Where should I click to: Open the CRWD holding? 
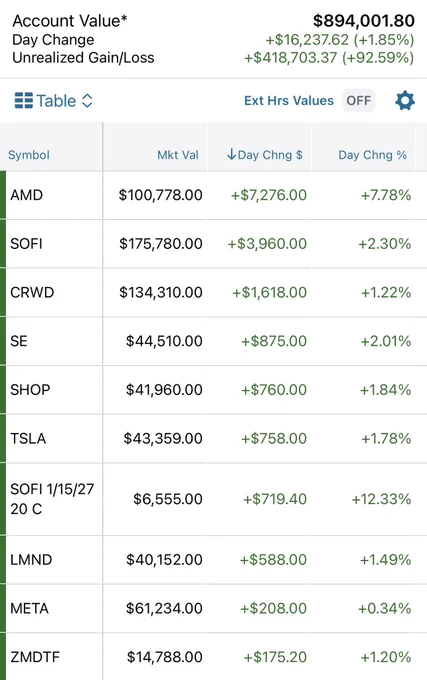tap(213, 292)
